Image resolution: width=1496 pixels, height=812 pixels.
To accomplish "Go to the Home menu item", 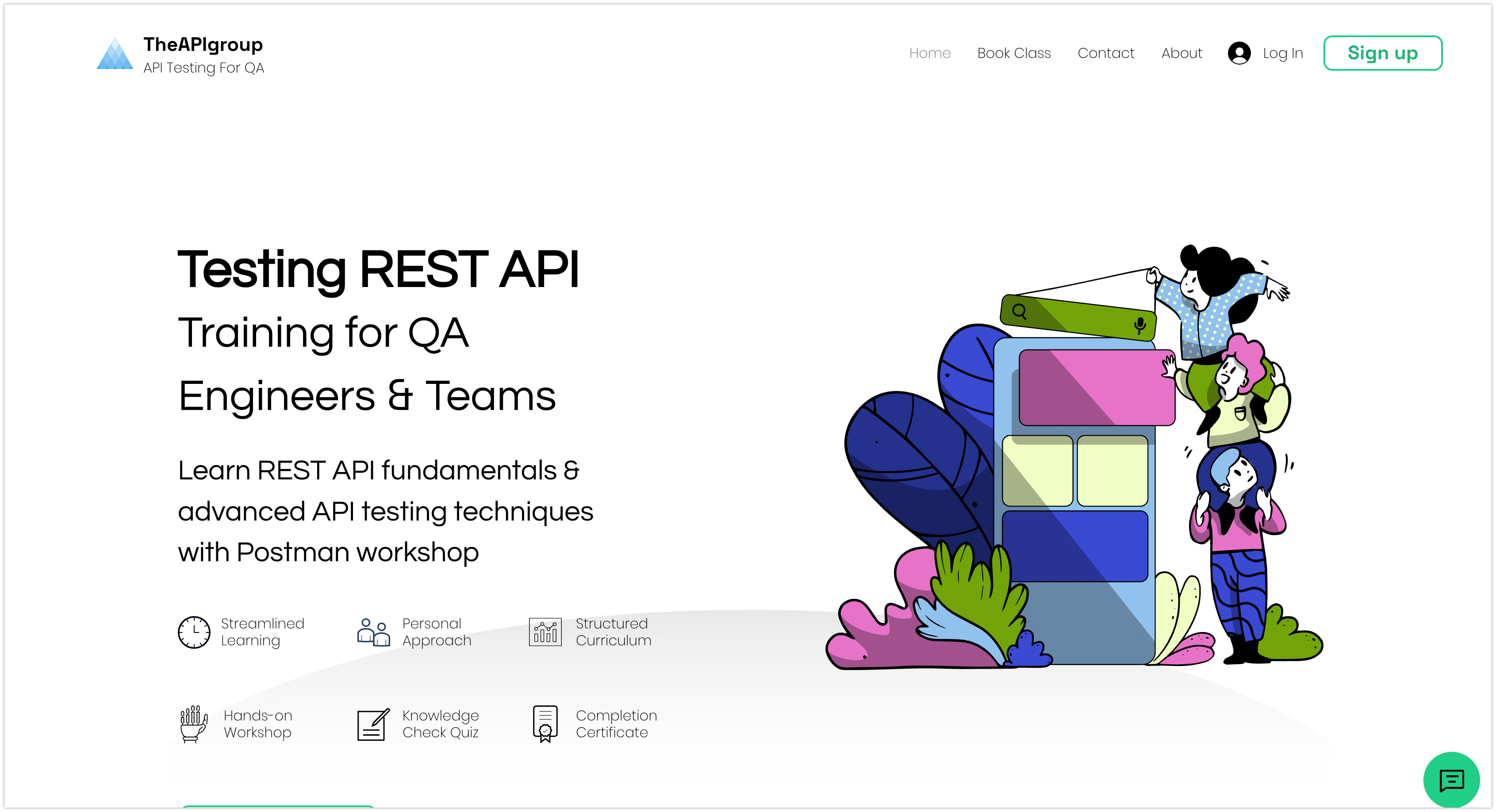I will click(x=930, y=54).
